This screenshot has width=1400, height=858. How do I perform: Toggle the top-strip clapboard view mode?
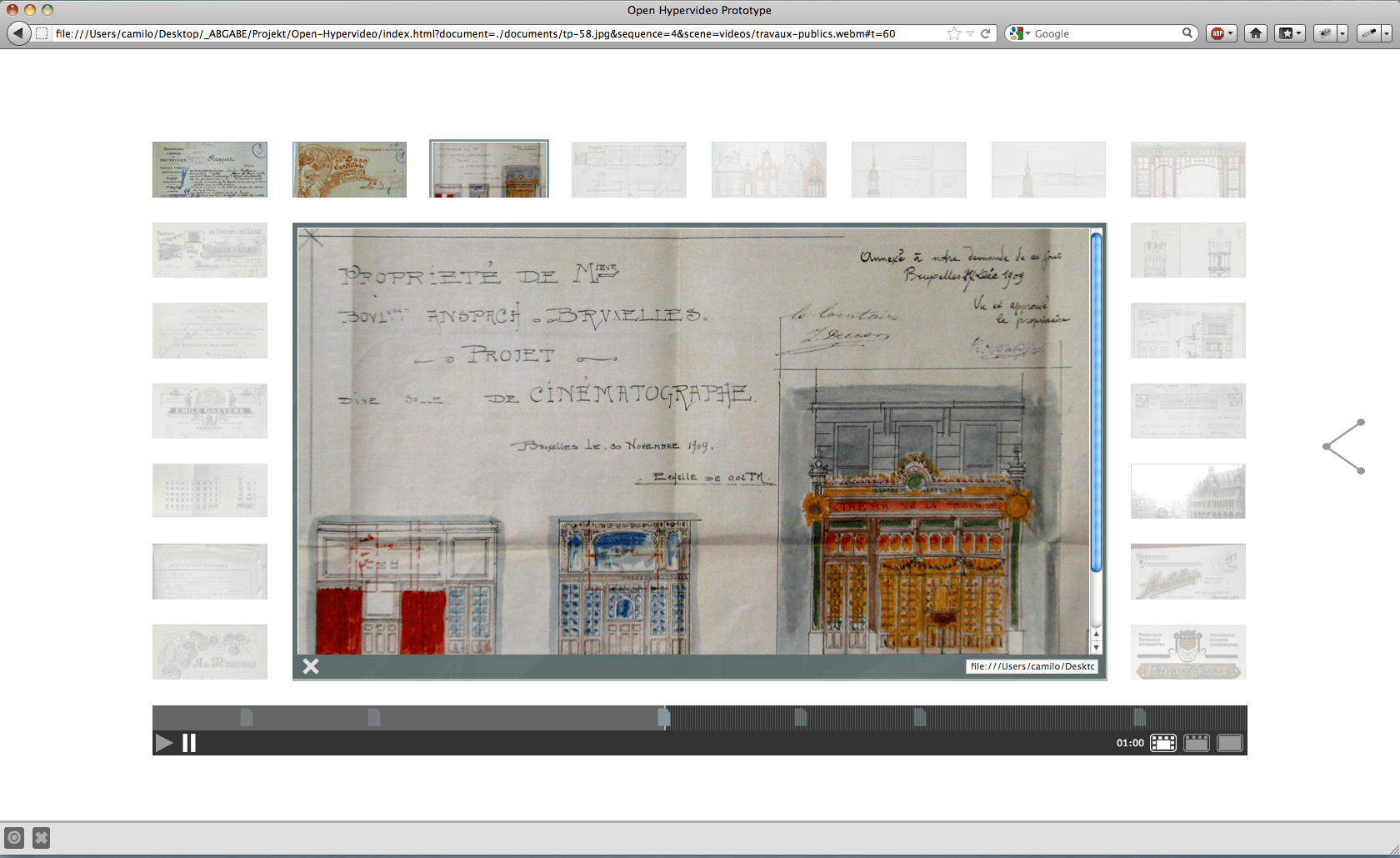click(1196, 743)
